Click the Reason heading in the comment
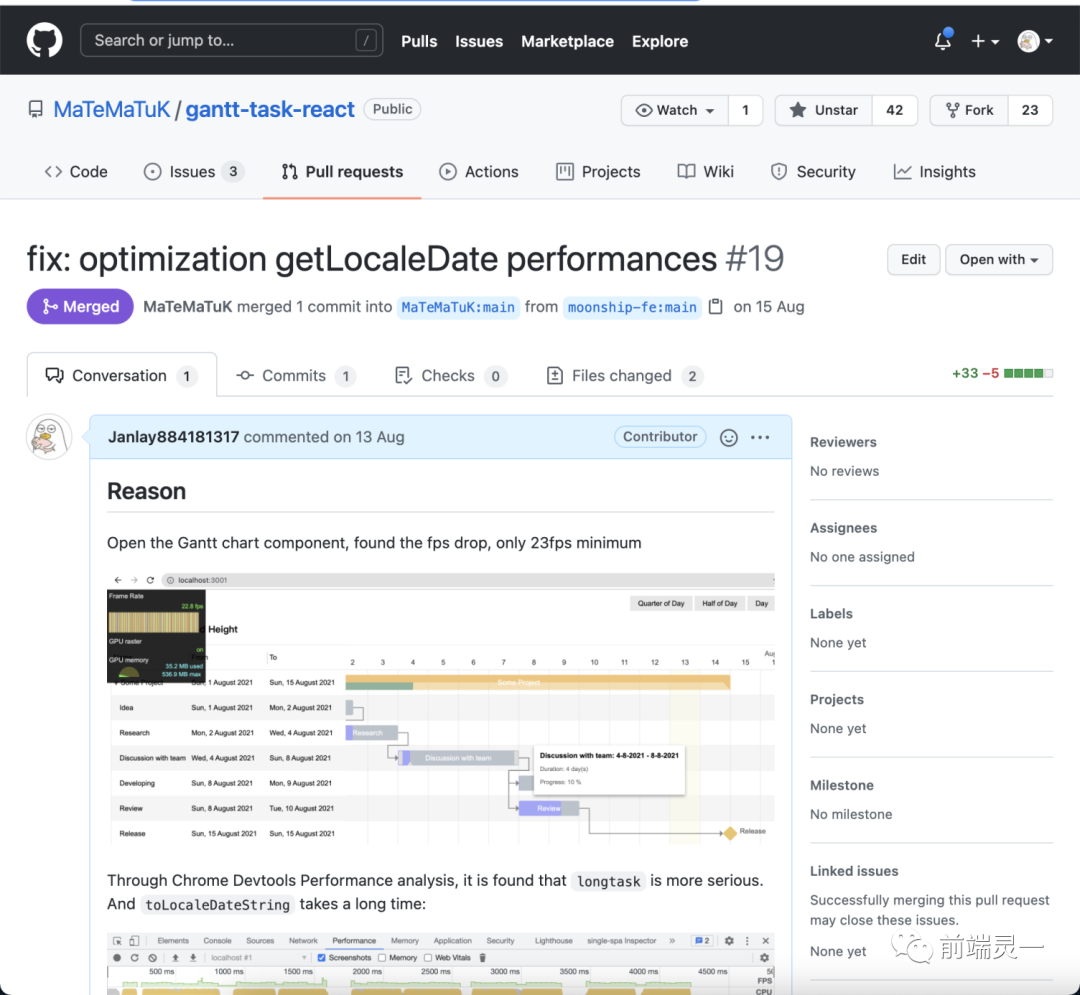The image size is (1080, 995). coord(147,491)
